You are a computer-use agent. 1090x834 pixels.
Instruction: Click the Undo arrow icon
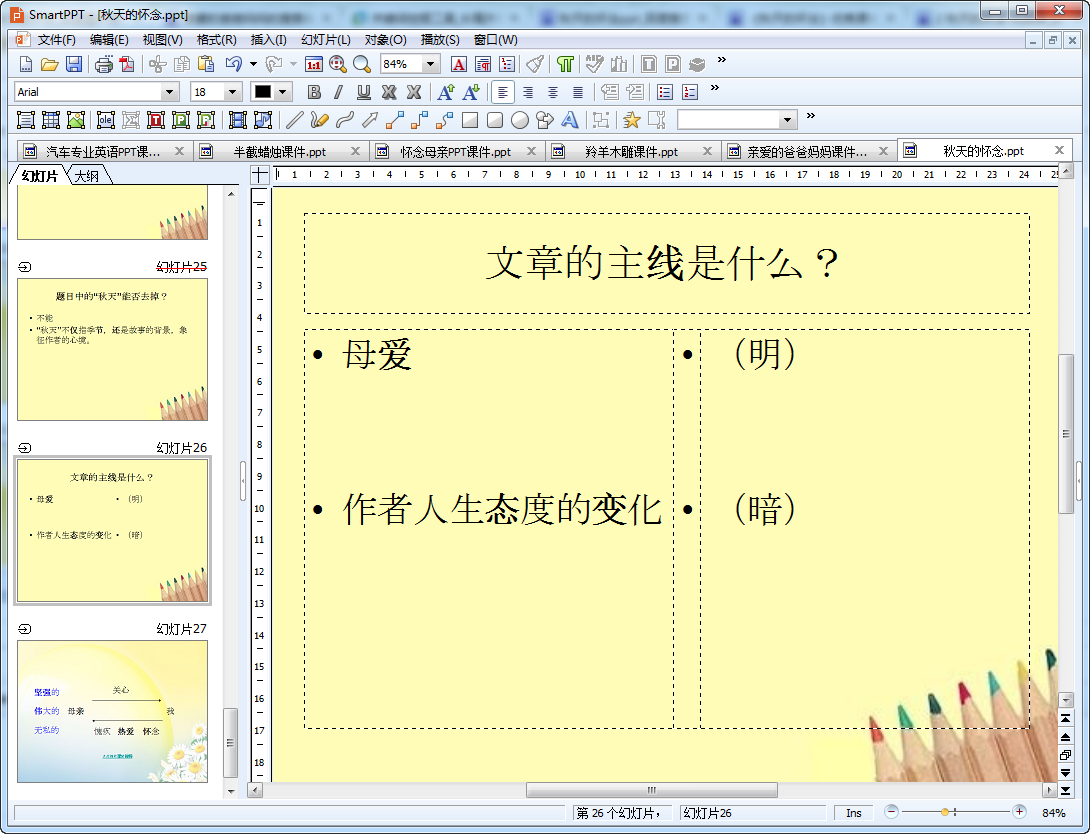click(234, 65)
